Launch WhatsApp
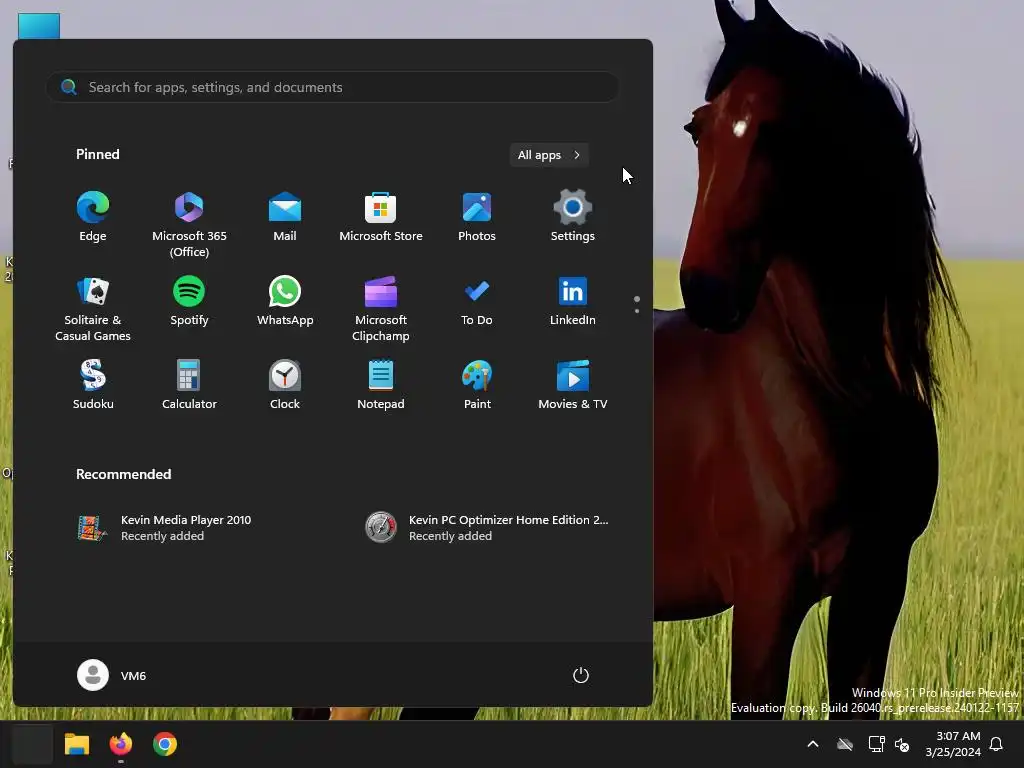 (285, 301)
